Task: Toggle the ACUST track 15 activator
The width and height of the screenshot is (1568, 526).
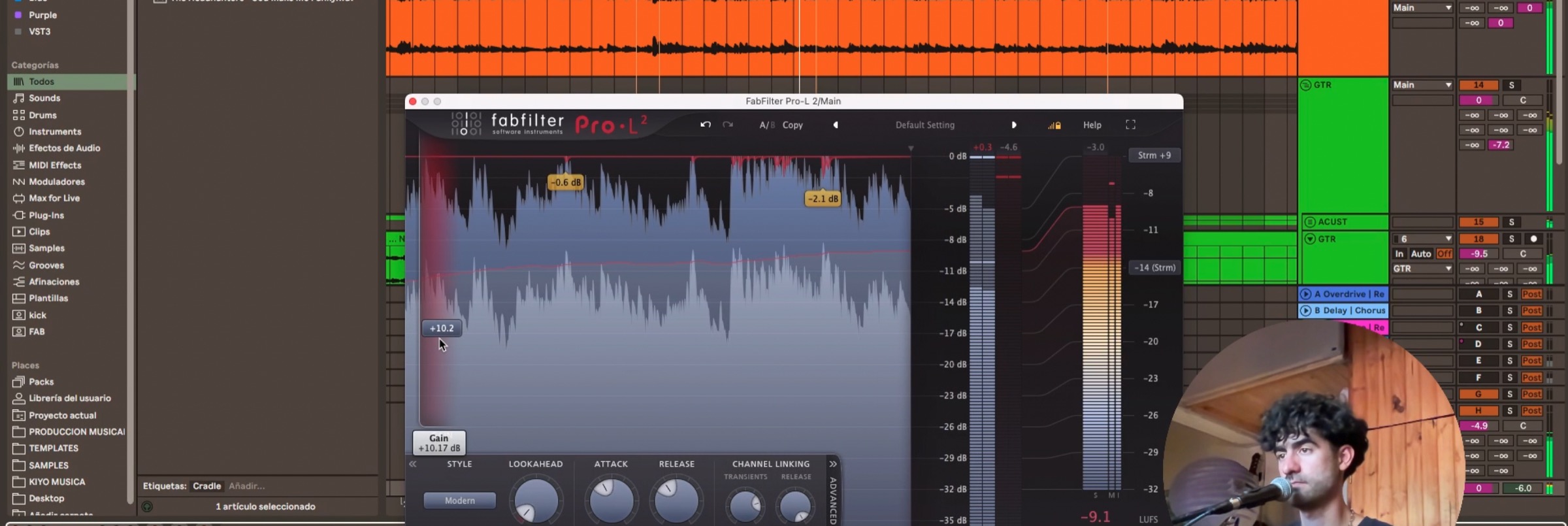Action: coord(1478,222)
